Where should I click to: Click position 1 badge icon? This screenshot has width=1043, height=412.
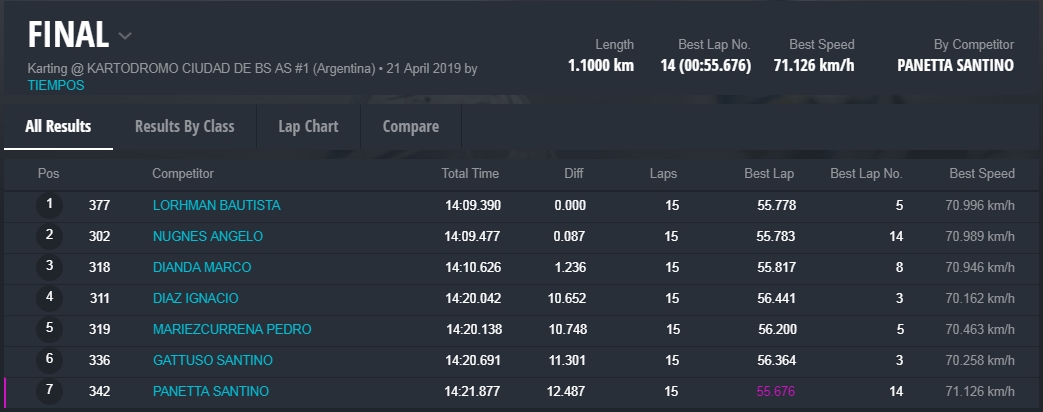[x=49, y=205]
